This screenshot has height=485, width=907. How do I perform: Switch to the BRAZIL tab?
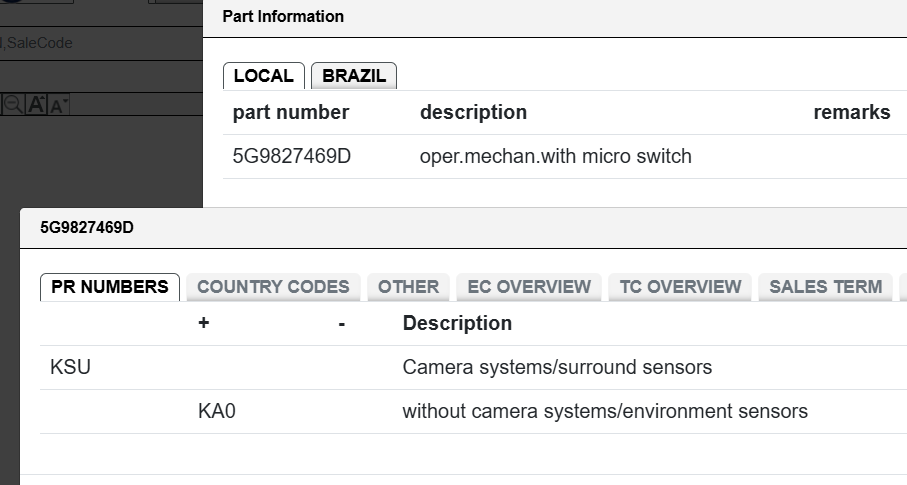point(354,76)
